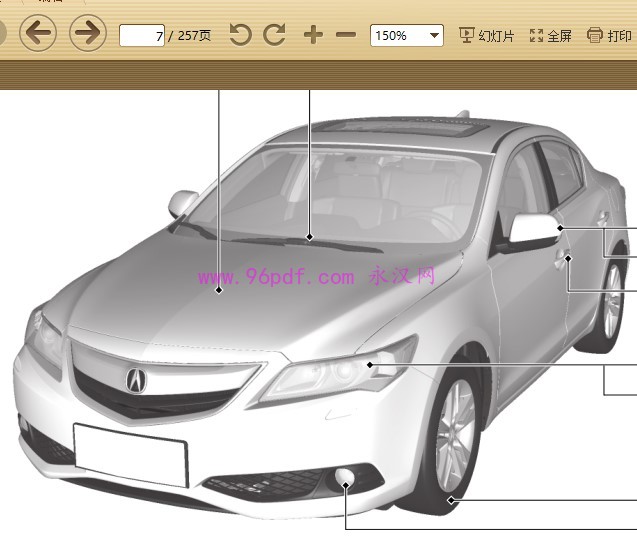Click the fog light on the bumper
This screenshot has height=547, width=637.
click(346, 482)
